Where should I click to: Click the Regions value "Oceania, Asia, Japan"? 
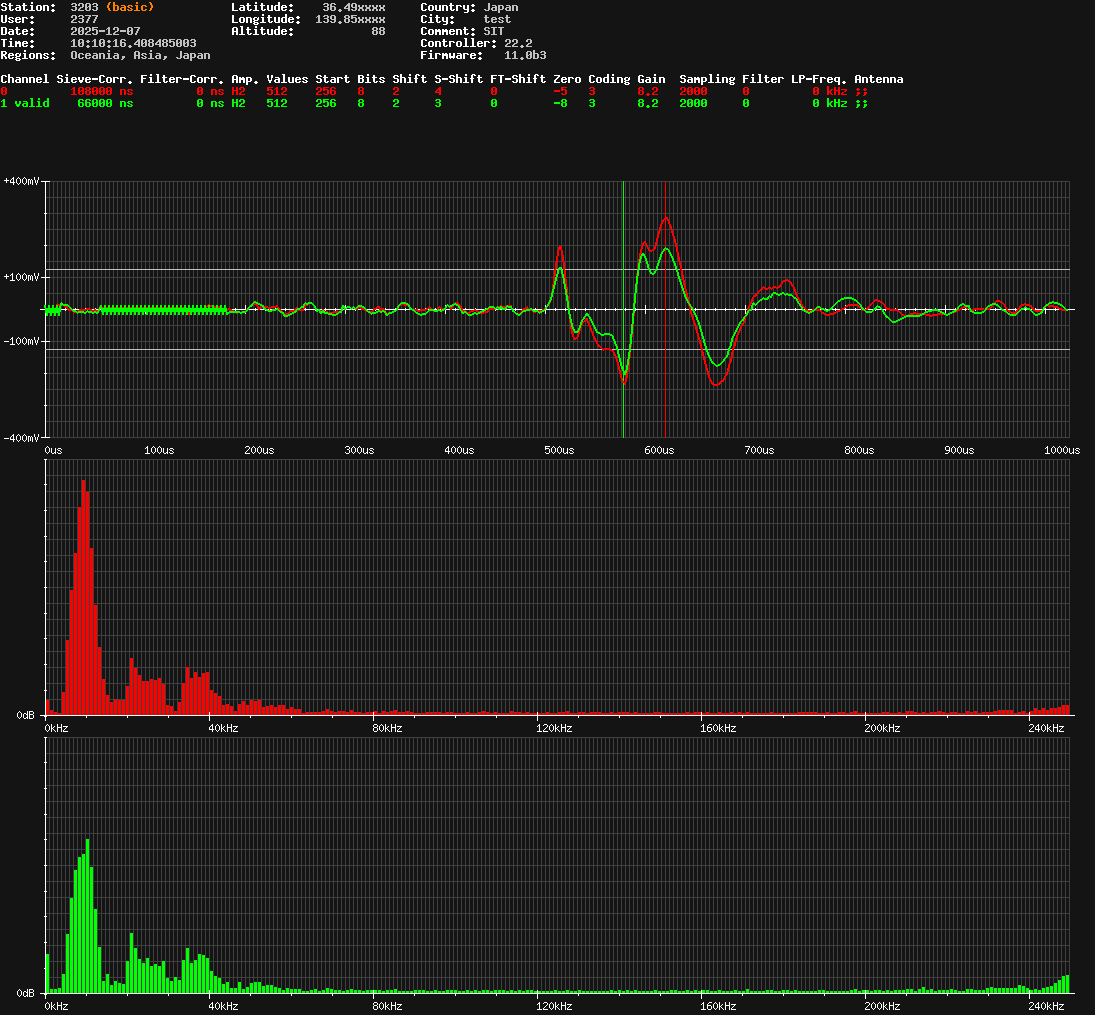click(x=140, y=55)
